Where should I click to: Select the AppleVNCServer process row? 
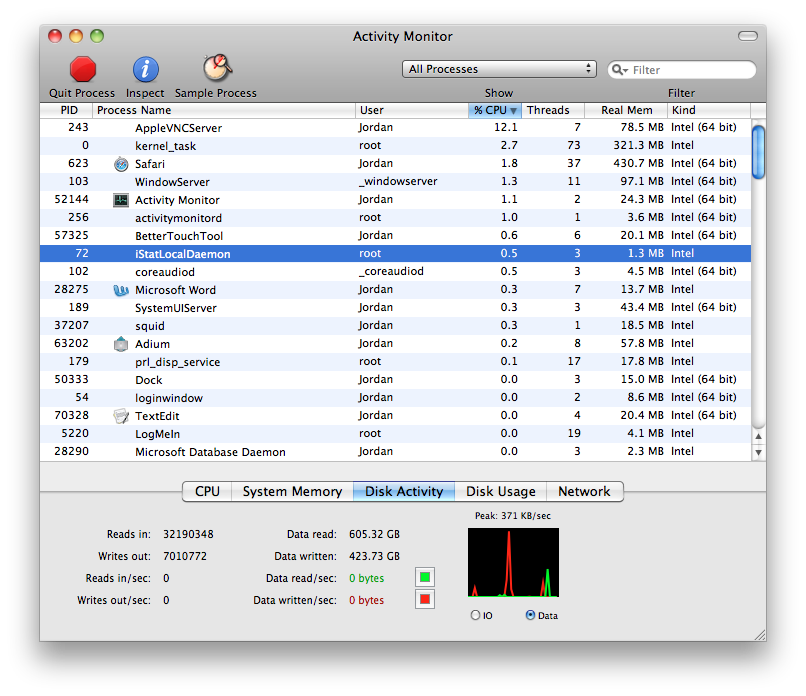pos(395,127)
